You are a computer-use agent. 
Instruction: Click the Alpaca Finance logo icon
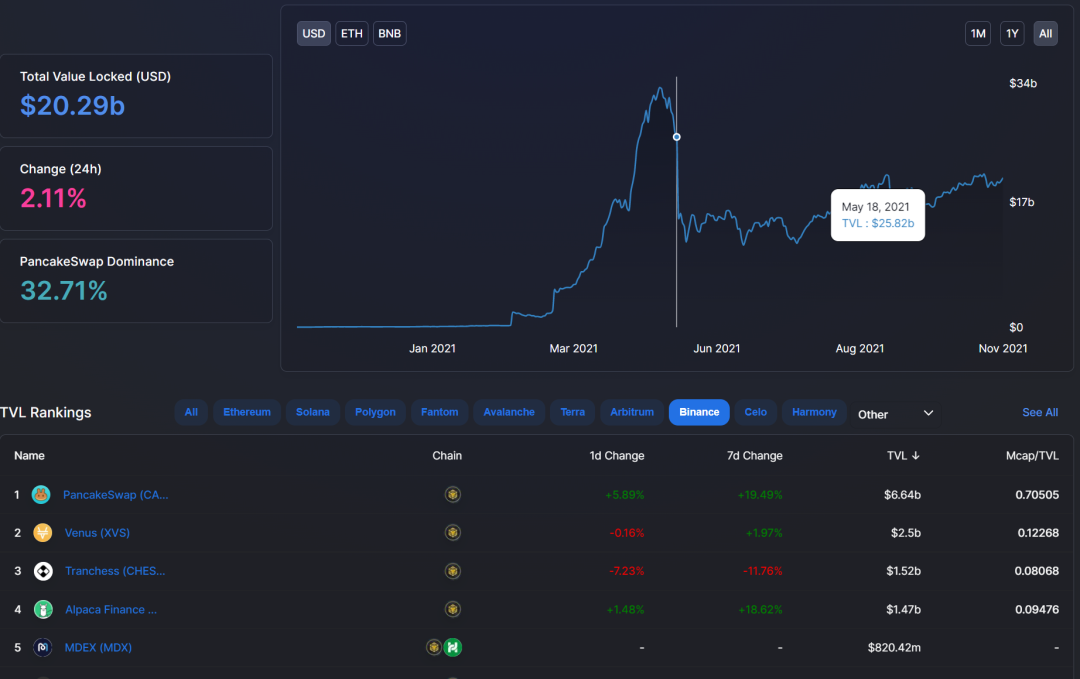point(43,609)
